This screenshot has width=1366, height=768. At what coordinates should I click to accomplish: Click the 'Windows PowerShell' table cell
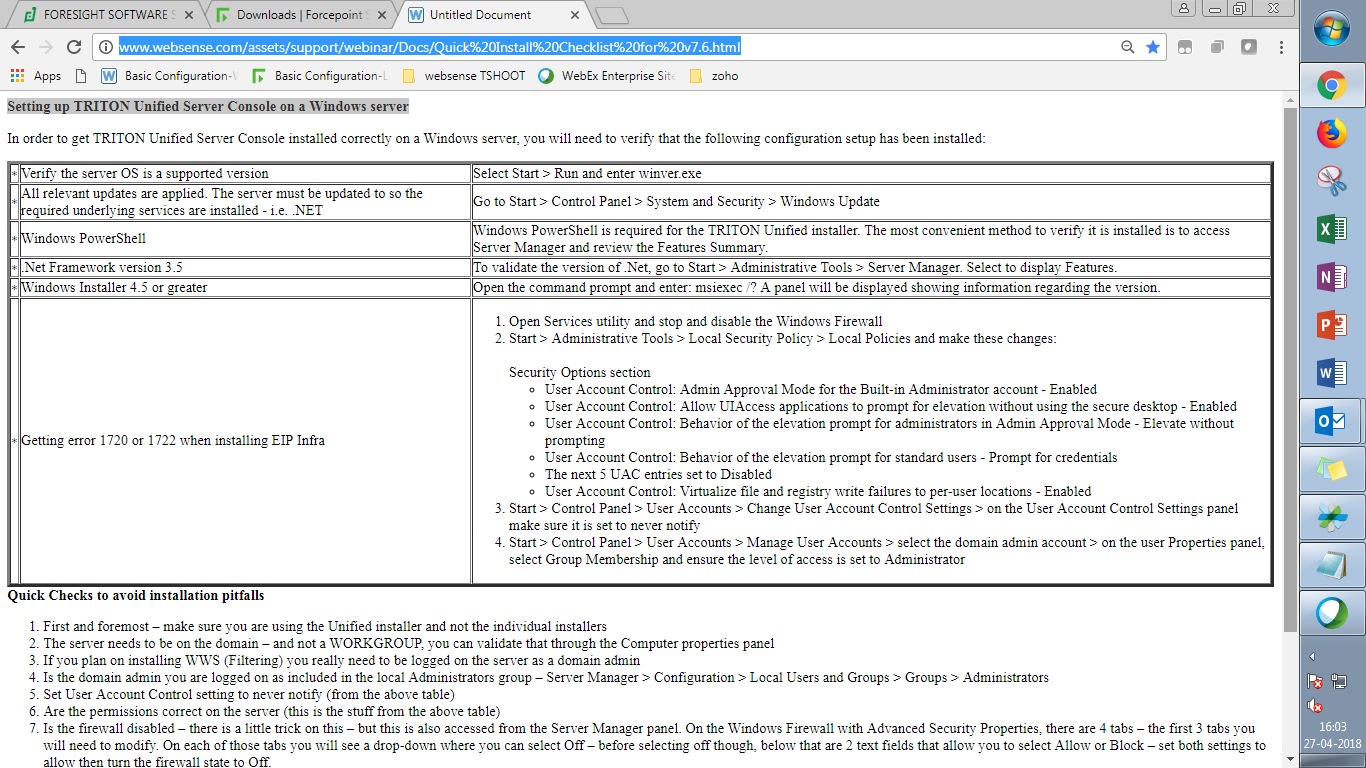coord(245,238)
